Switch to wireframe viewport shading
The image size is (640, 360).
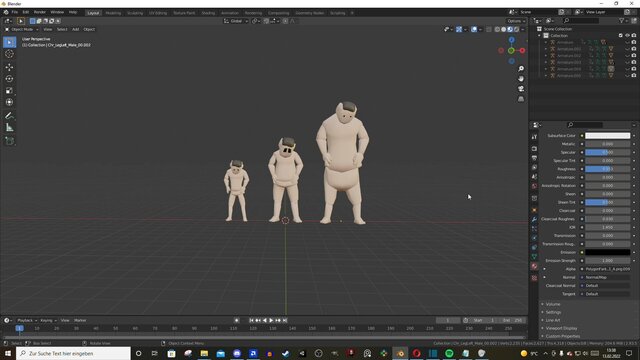pyautogui.click(x=497, y=29)
